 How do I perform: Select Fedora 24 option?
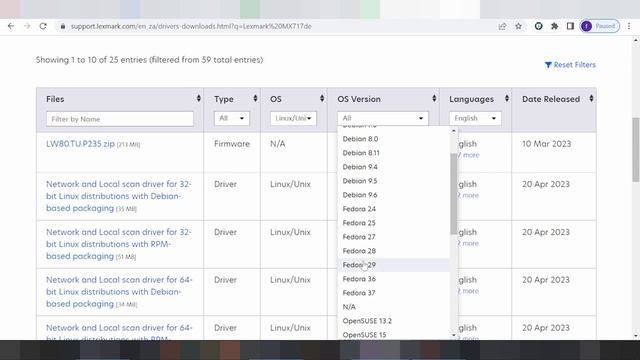pyautogui.click(x=393, y=209)
